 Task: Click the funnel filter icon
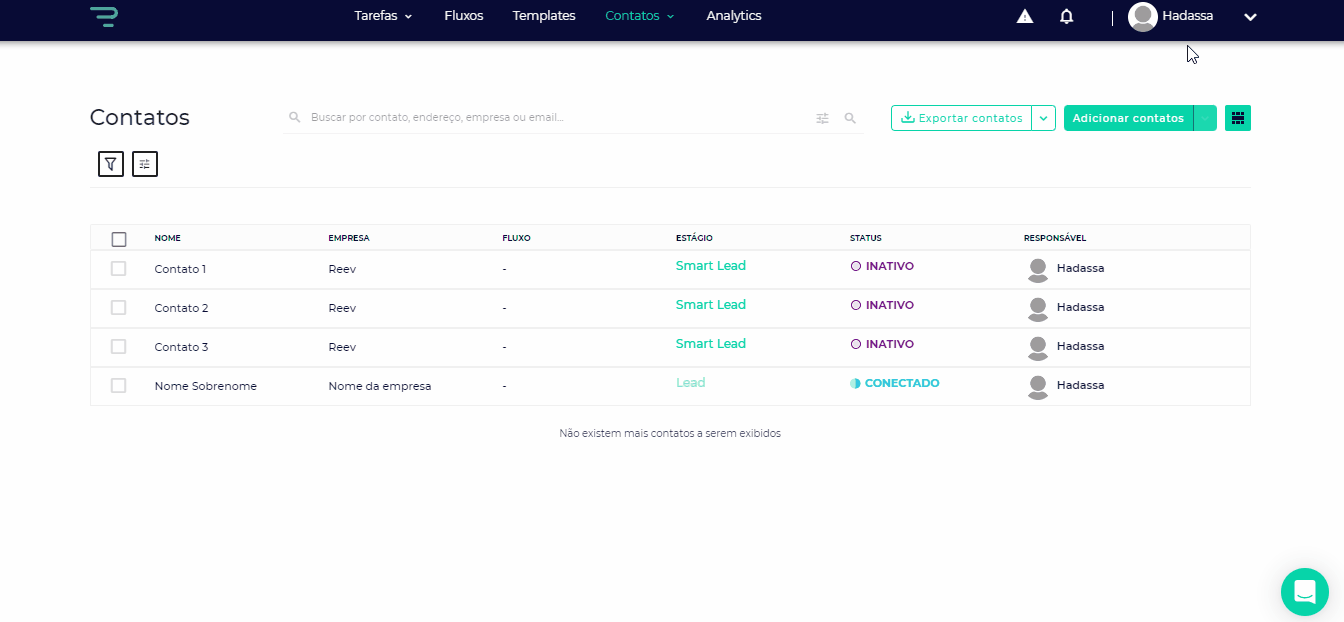[x=111, y=164]
